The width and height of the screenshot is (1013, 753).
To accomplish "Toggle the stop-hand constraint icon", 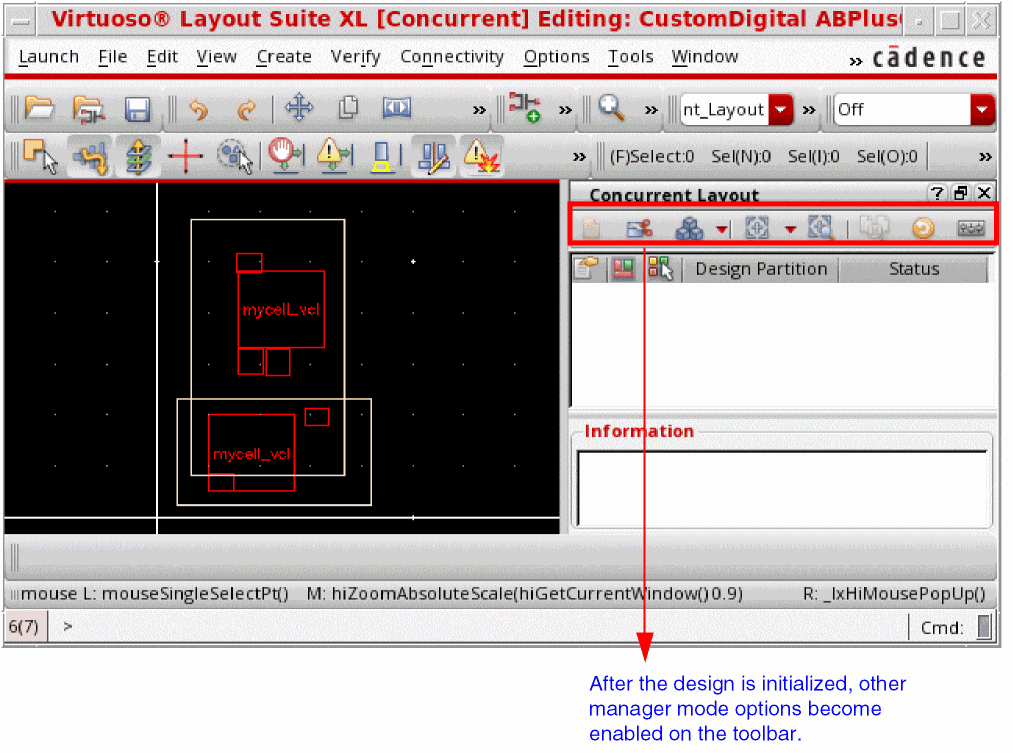I will click(x=285, y=156).
